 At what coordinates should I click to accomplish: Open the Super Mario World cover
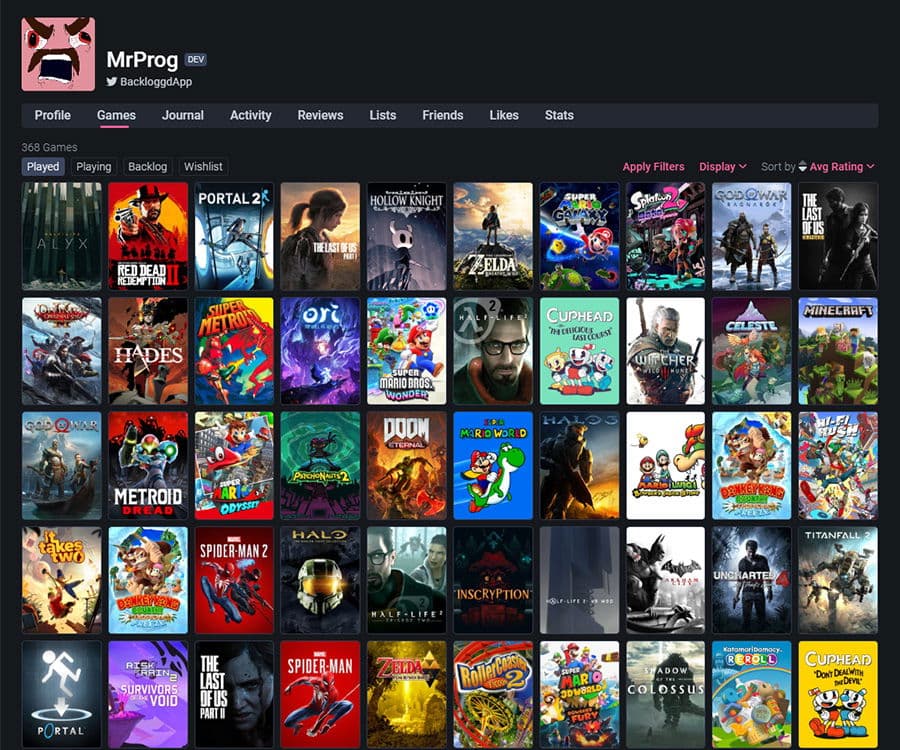pyautogui.click(x=493, y=466)
